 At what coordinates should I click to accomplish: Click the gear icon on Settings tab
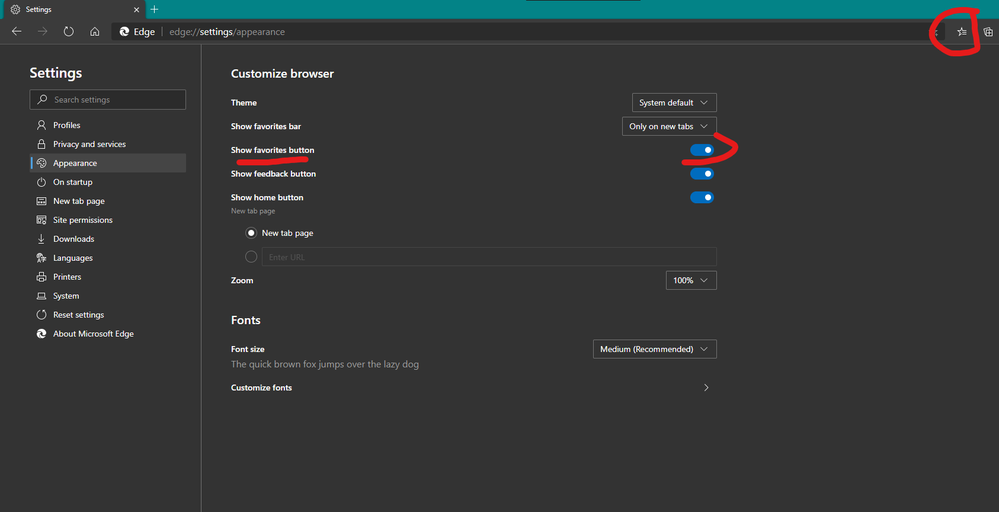pyautogui.click(x=15, y=10)
